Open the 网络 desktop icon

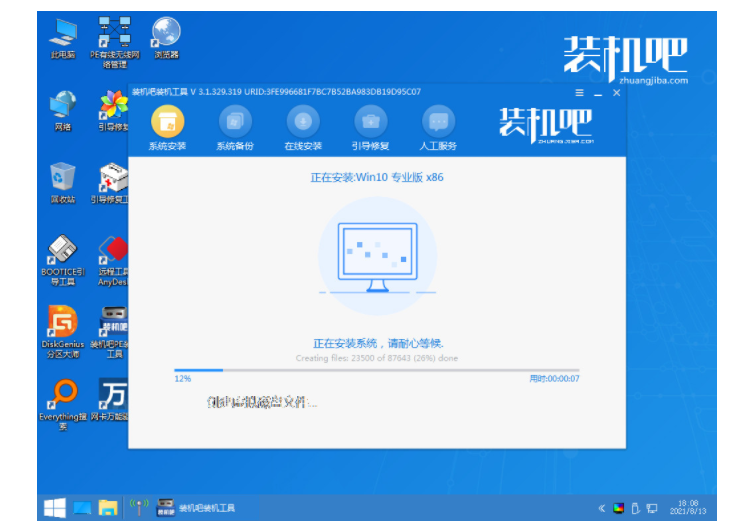pyautogui.click(x=63, y=110)
